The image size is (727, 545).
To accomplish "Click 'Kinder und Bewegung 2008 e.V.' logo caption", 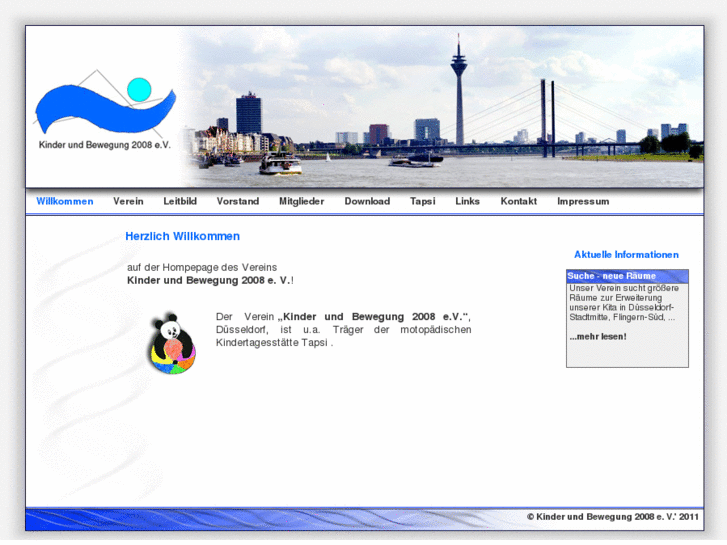I will pos(105,145).
